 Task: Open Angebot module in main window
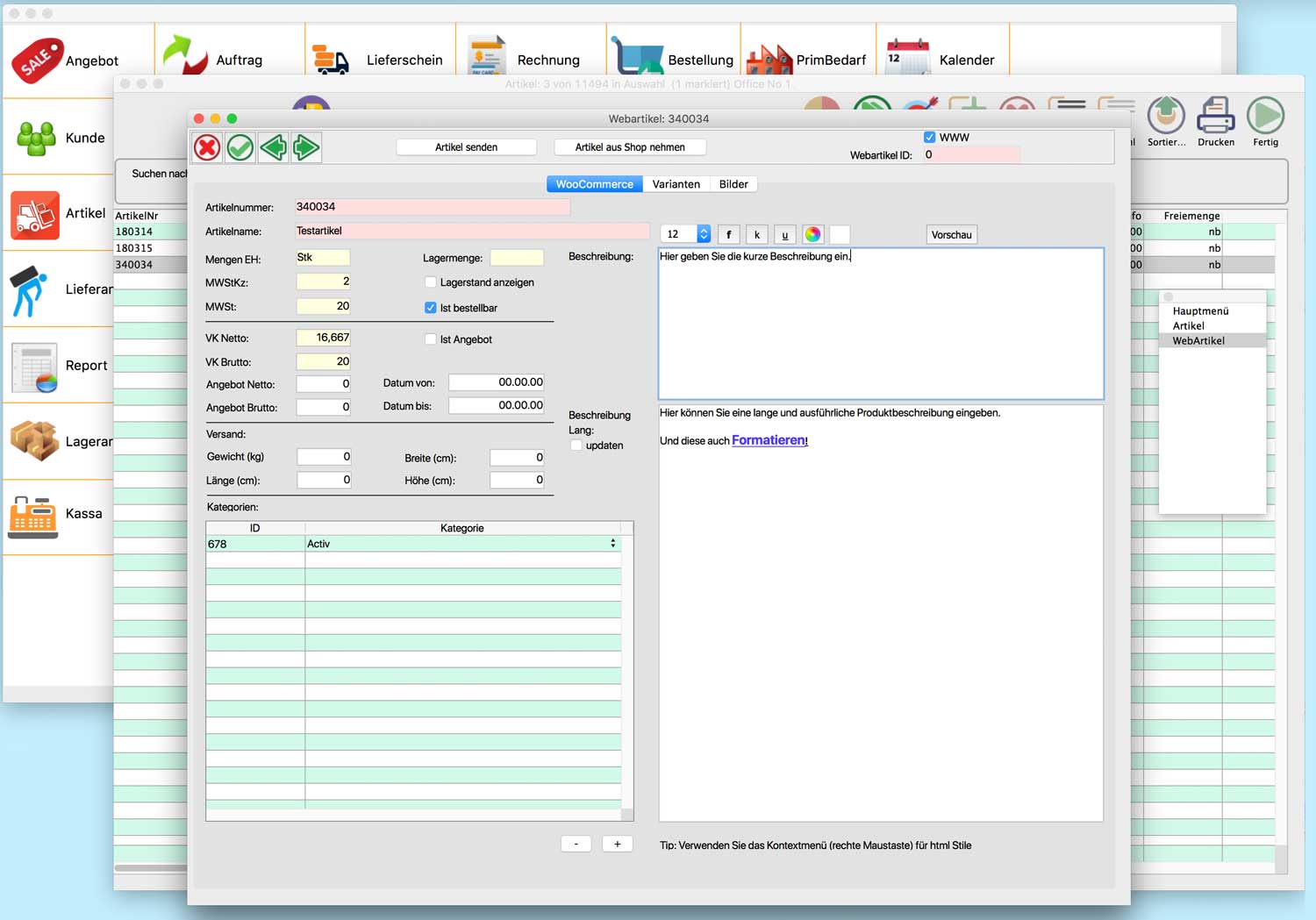65,61
